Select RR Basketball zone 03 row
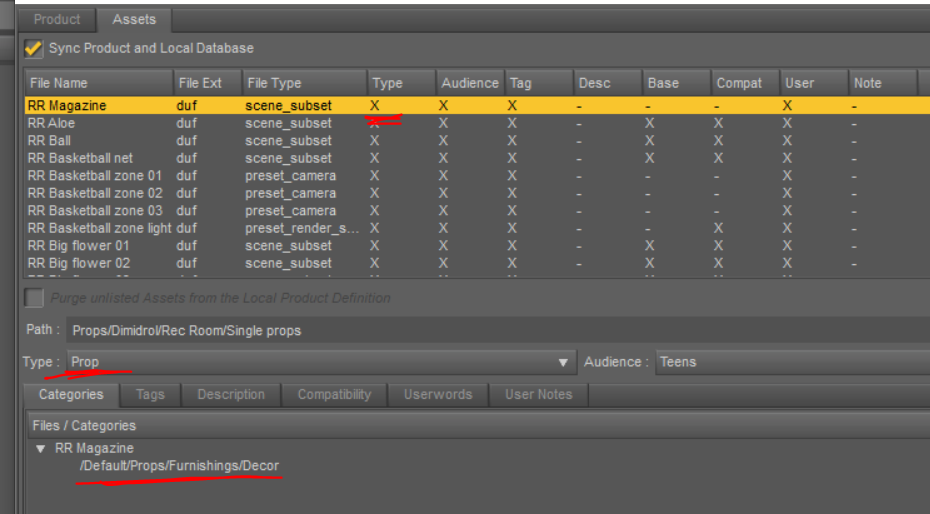Screen dimensions: 930x514 477,210
